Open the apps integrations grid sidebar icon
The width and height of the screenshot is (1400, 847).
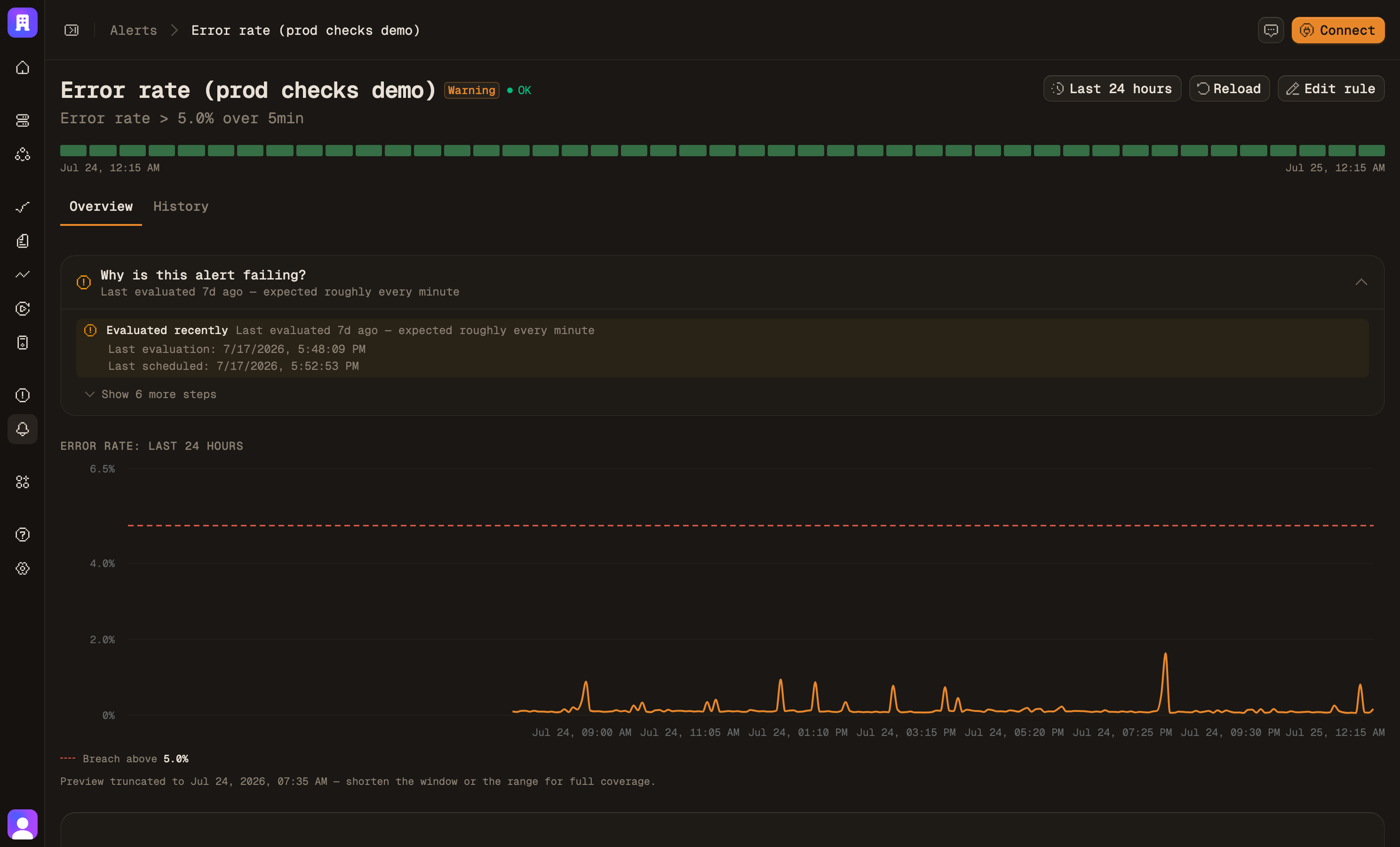[22, 482]
